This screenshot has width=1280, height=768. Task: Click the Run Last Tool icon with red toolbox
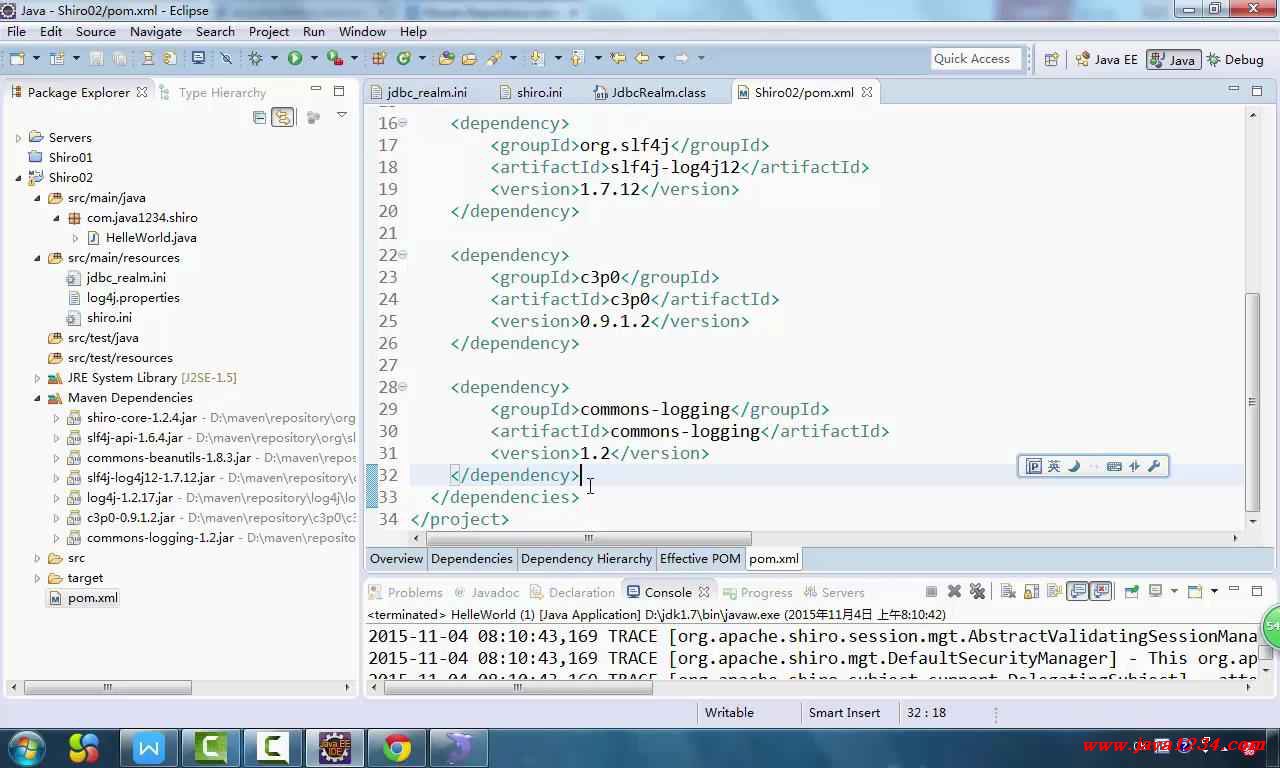pyautogui.click(x=335, y=59)
